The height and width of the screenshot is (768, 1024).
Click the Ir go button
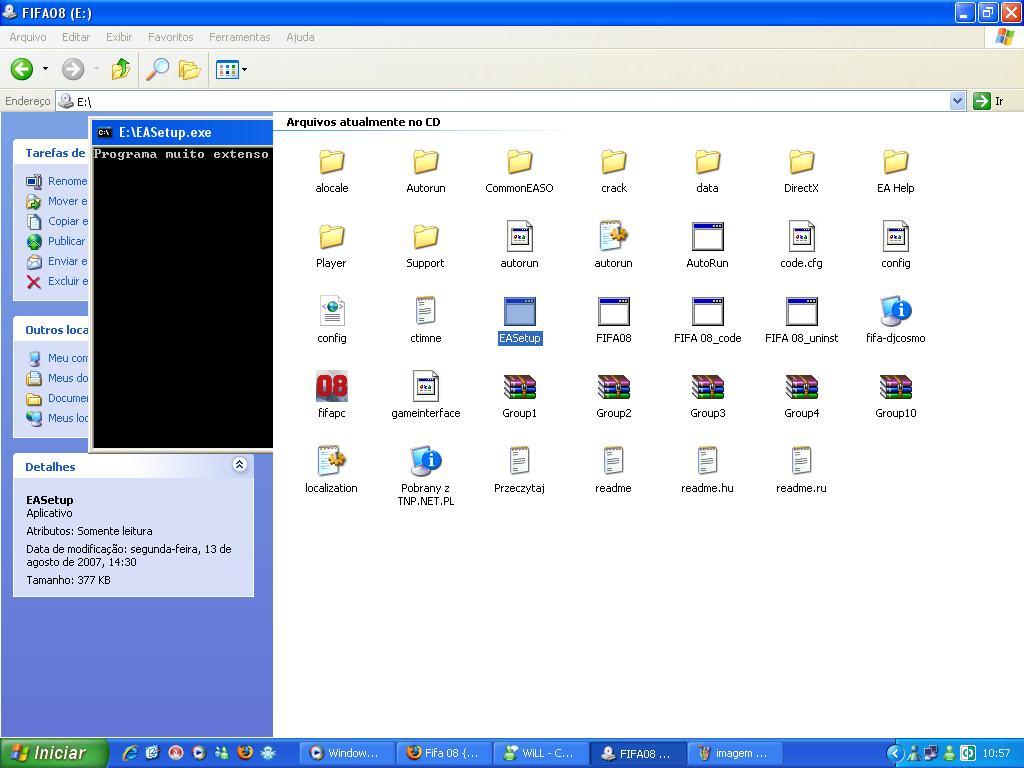988,101
